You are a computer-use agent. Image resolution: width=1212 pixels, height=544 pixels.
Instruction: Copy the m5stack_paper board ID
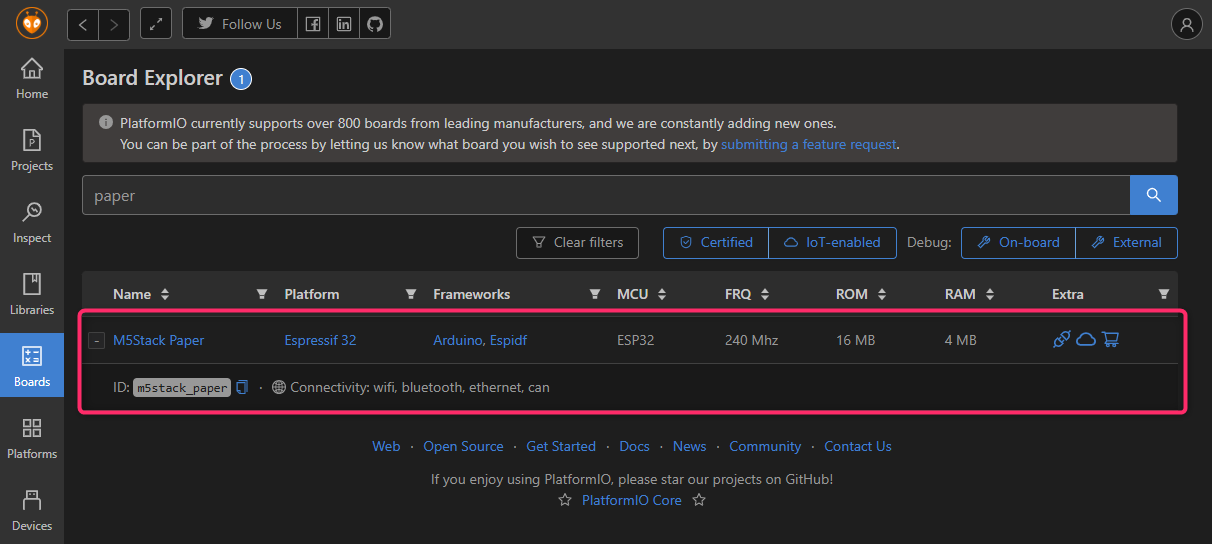[242, 387]
